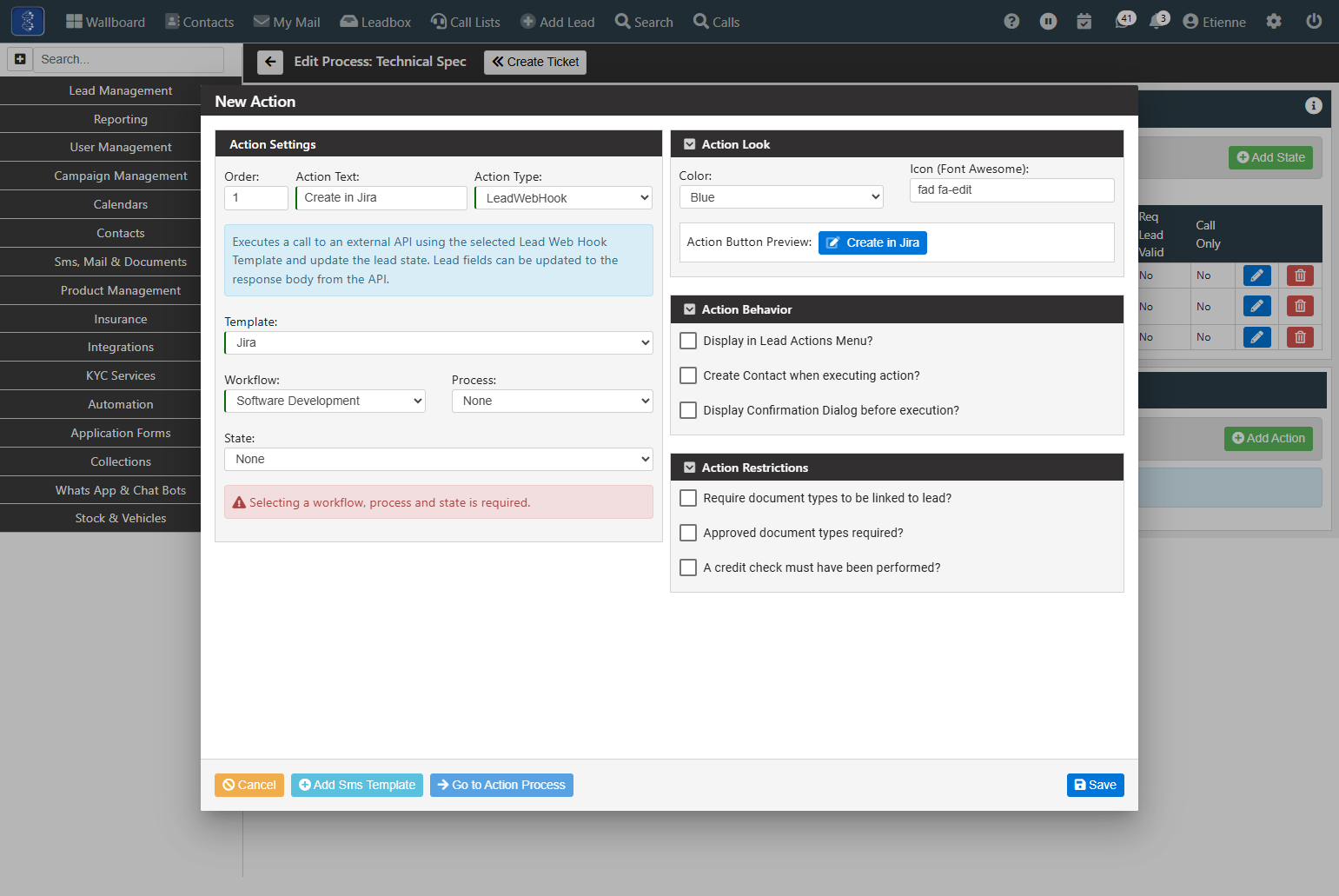Click the blue edit pencil in first row
Screen dimensions: 1339x896
pos(1256,275)
